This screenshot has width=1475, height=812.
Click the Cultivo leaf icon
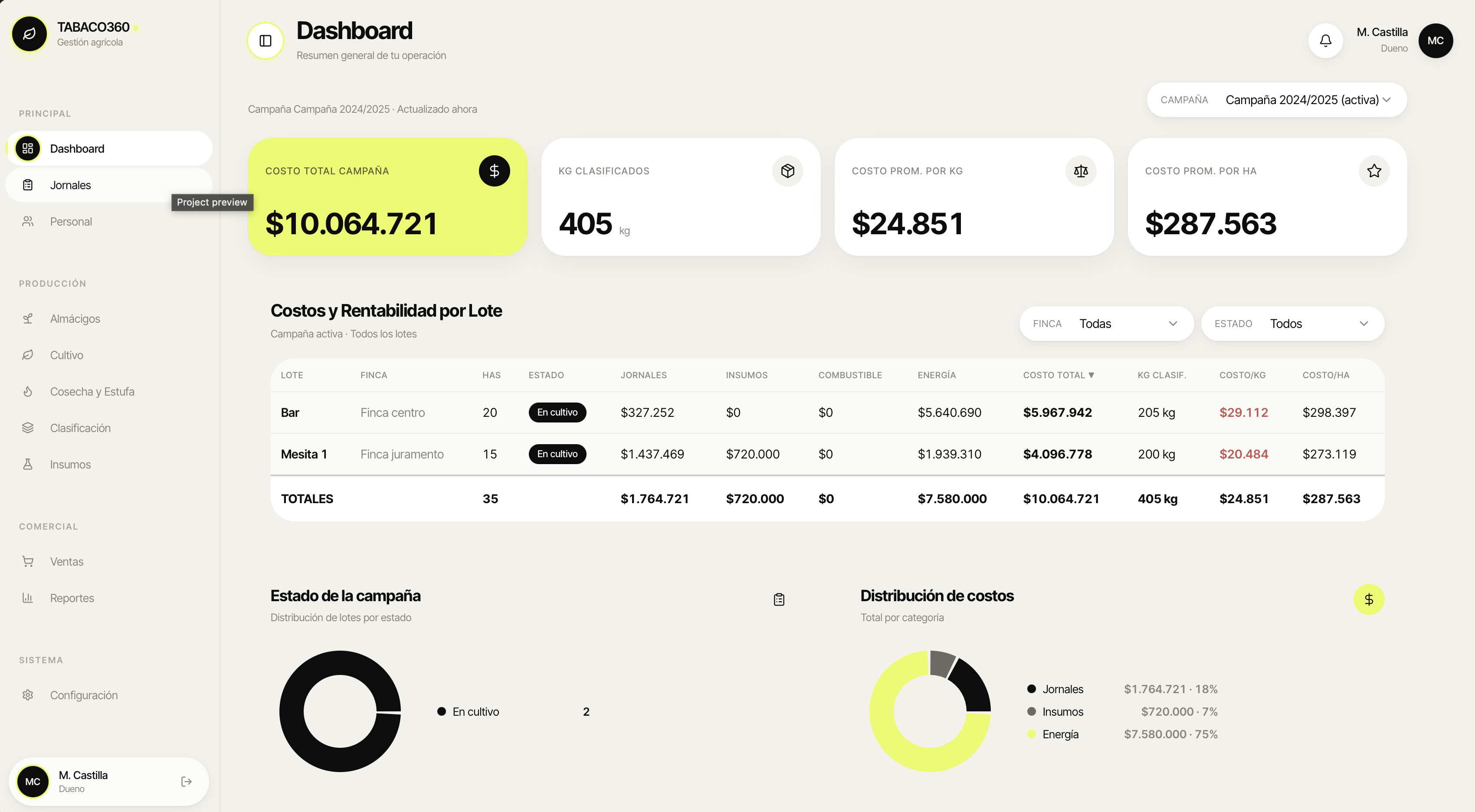point(27,355)
